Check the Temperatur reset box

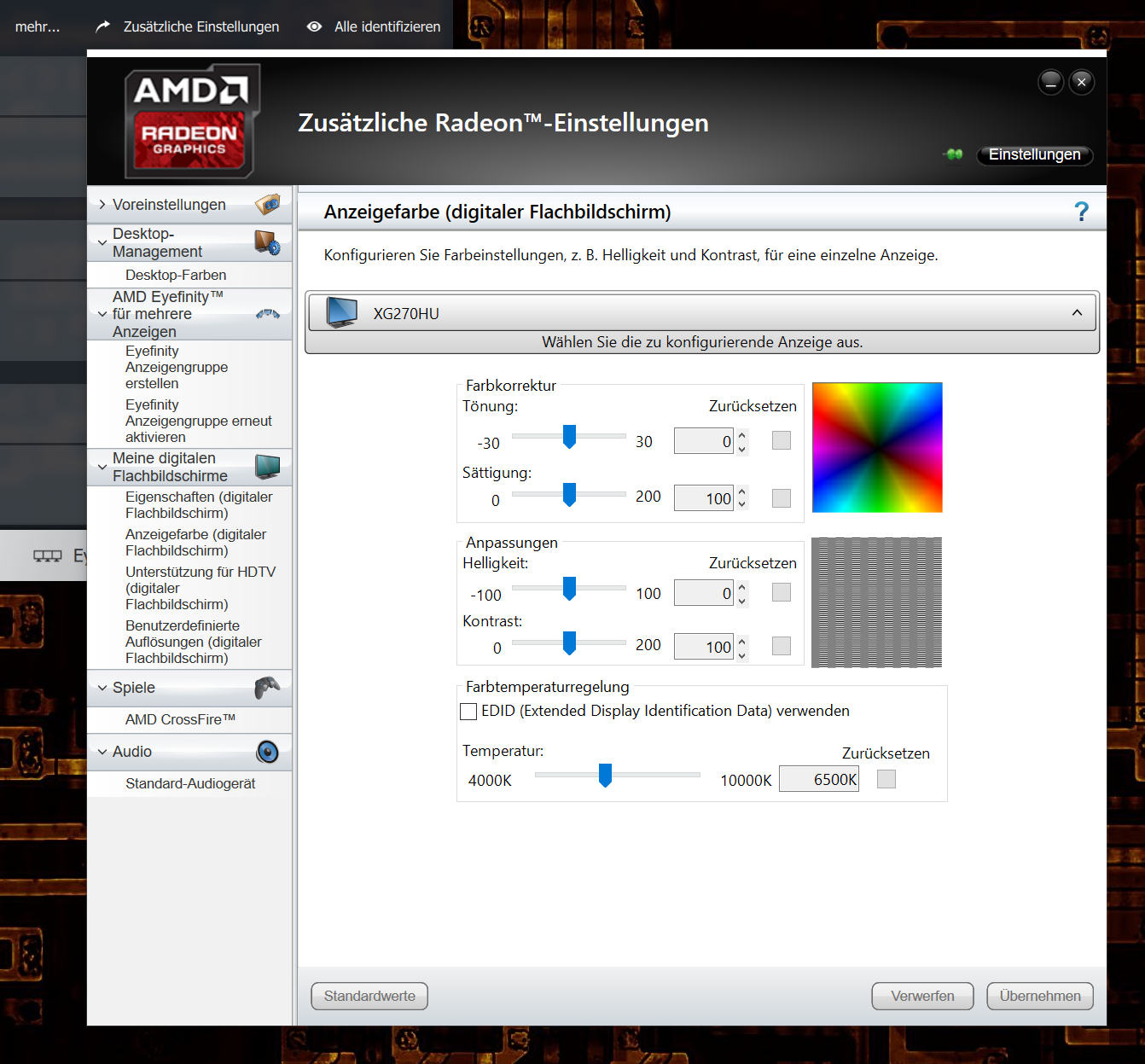click(x=886, y=779)
